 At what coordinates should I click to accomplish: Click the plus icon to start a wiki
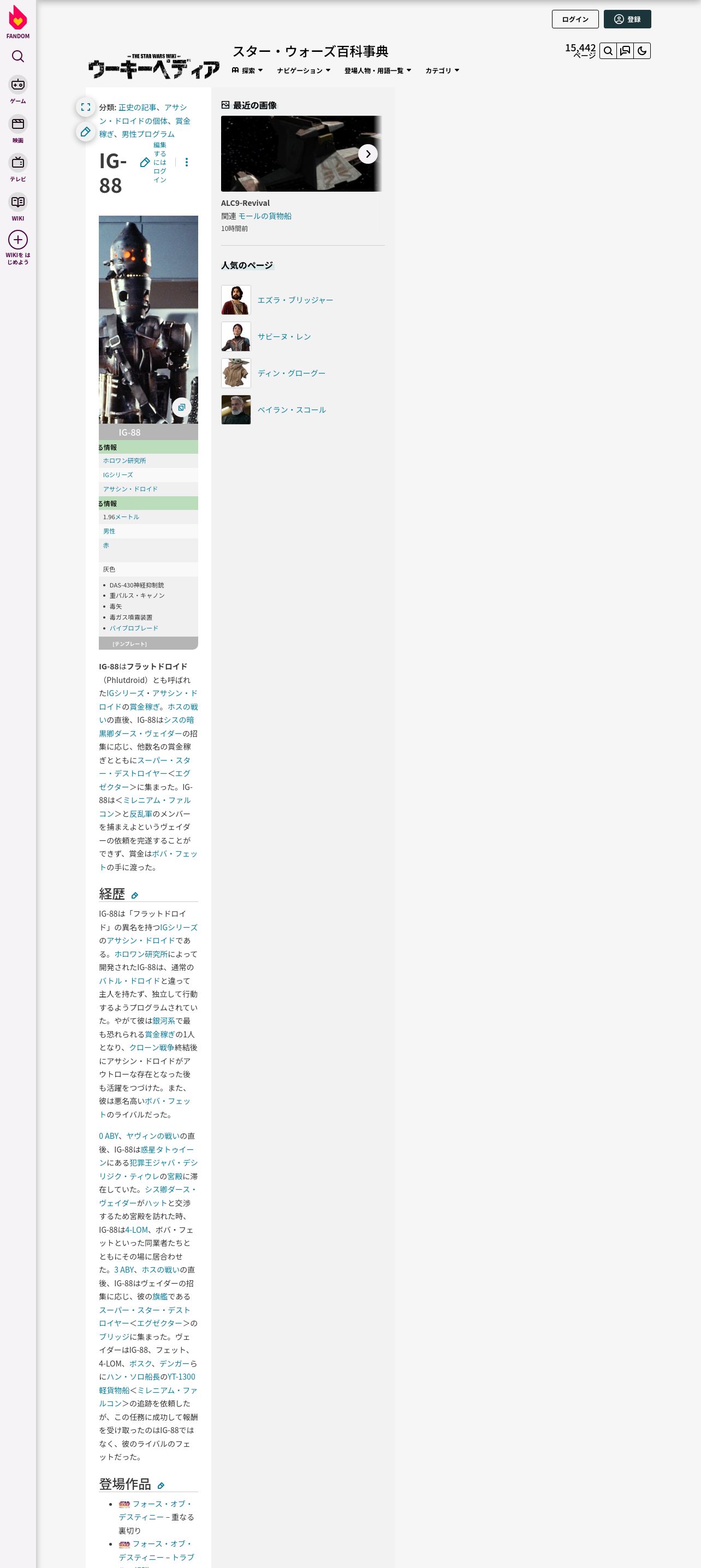coord(18,240)
